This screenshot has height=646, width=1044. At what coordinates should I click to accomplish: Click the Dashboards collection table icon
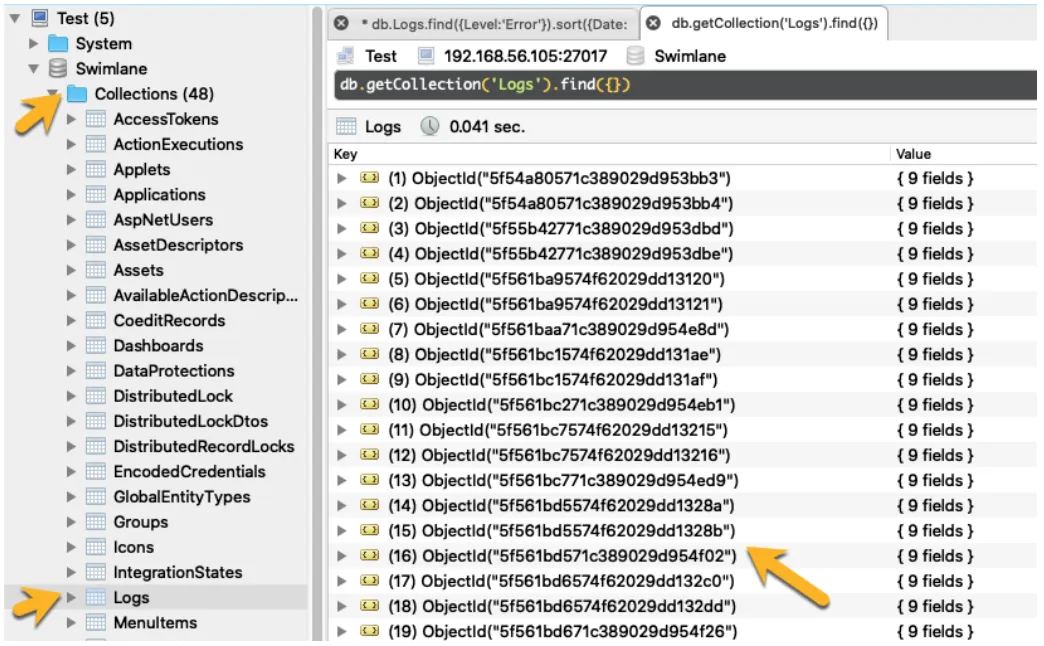tap(96, 346)
